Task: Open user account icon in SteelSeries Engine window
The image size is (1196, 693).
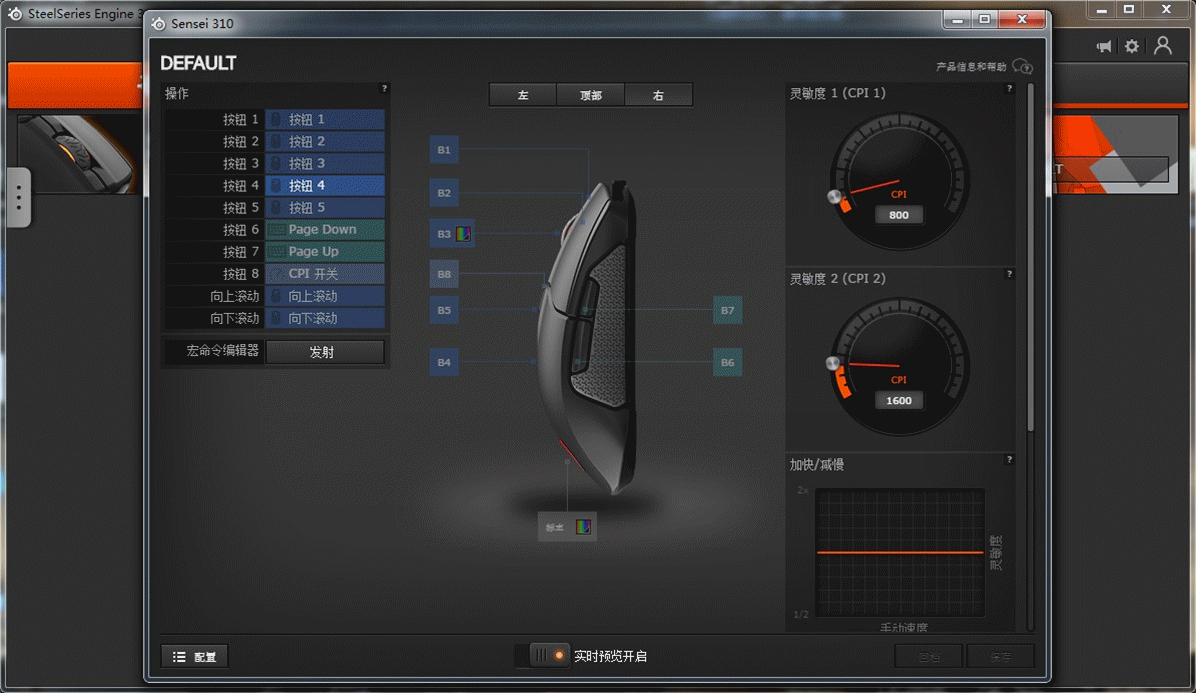Action: (x=1162, y=46)
